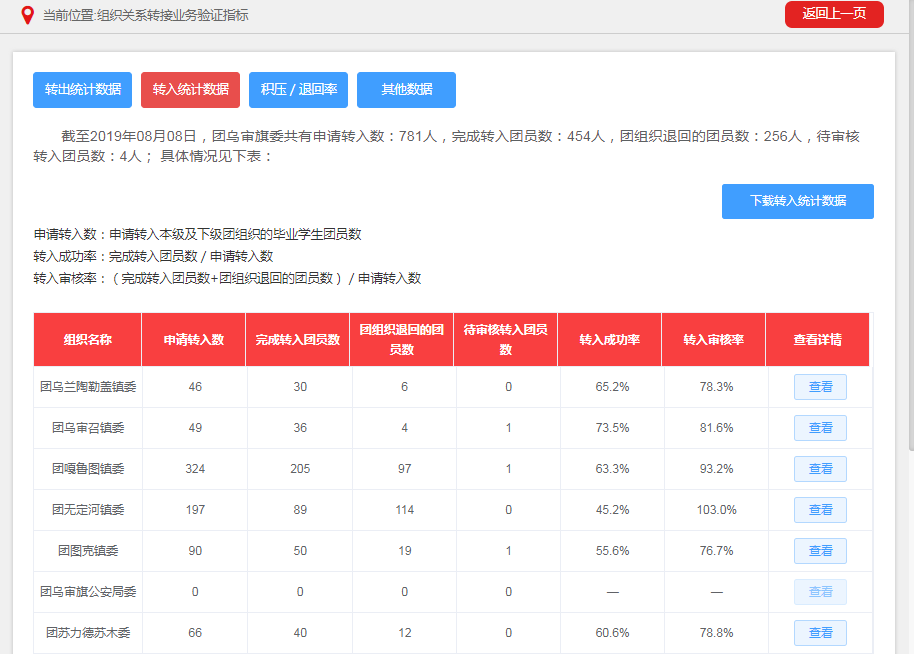Open 查看 for 团乌审召镇委 row
The height and width of the screenshot is (654, 914).
[820, 428]
